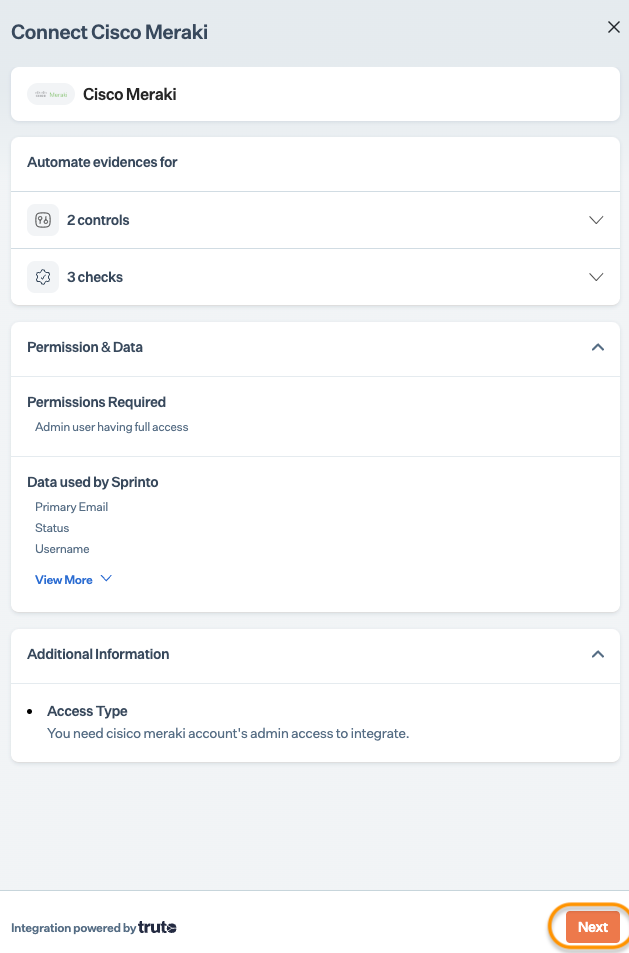
Task: Click the Permission & Data section header
Action: [85, 347]
